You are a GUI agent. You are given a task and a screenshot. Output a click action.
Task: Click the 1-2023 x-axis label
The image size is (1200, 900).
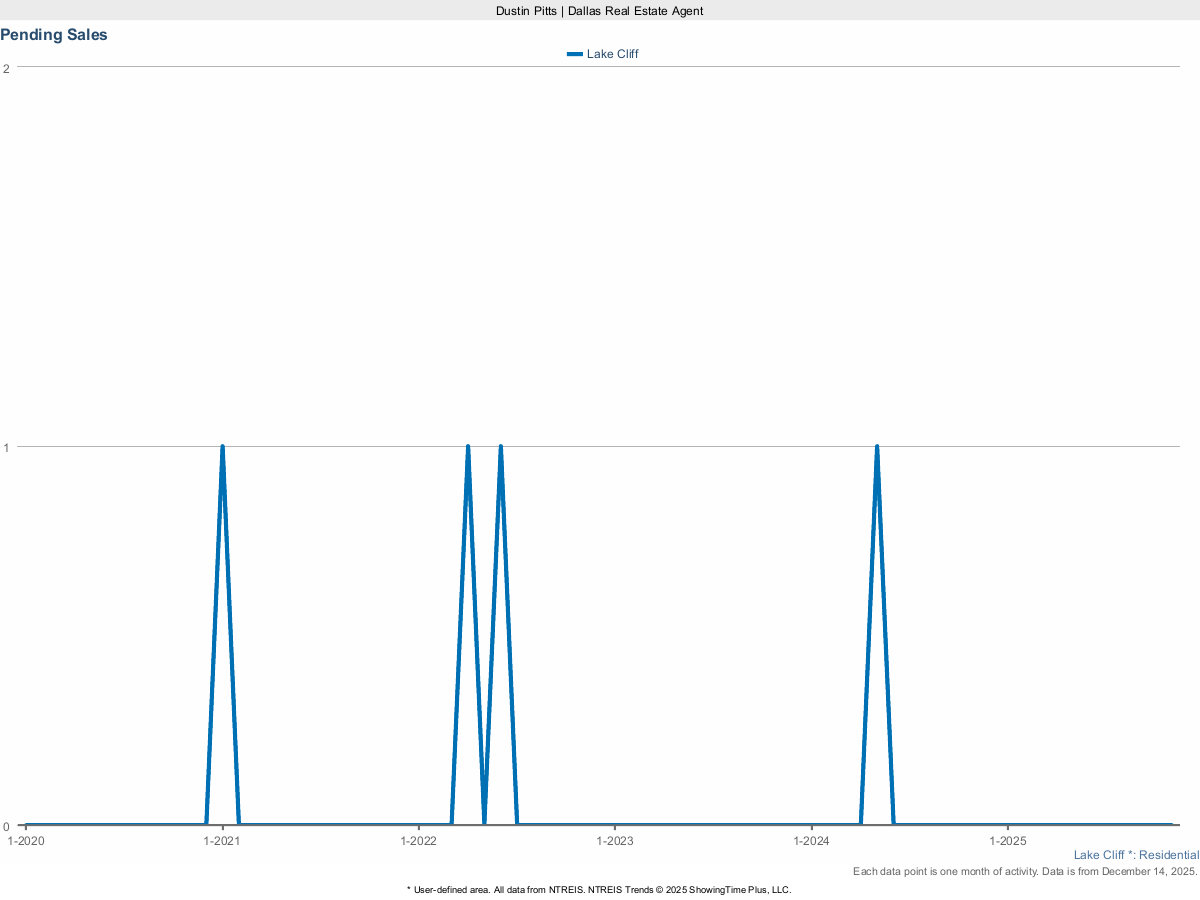coord(615,841)
